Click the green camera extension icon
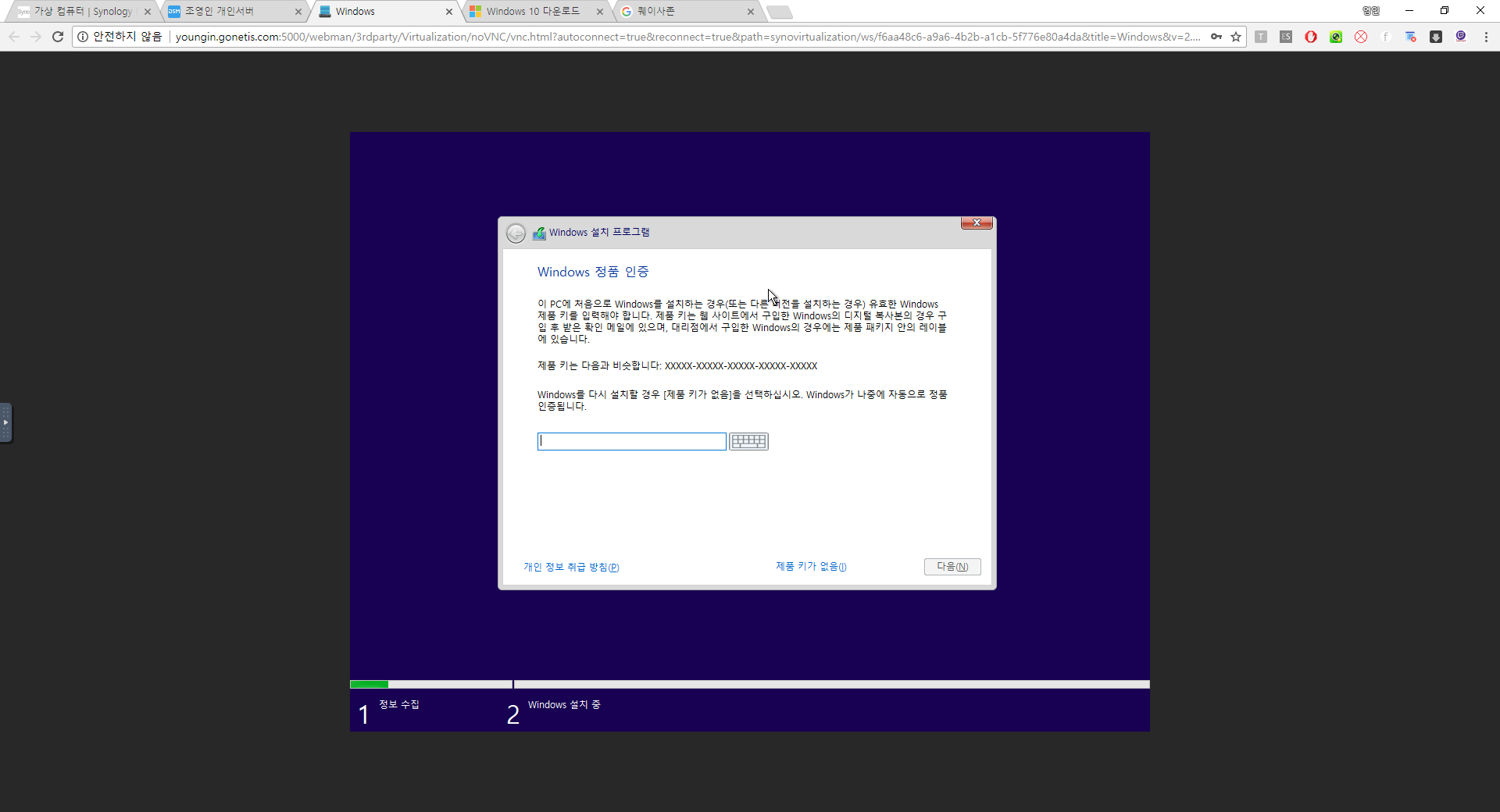The width and height of the screenshot is (1500, 812). coord(1336,37)
